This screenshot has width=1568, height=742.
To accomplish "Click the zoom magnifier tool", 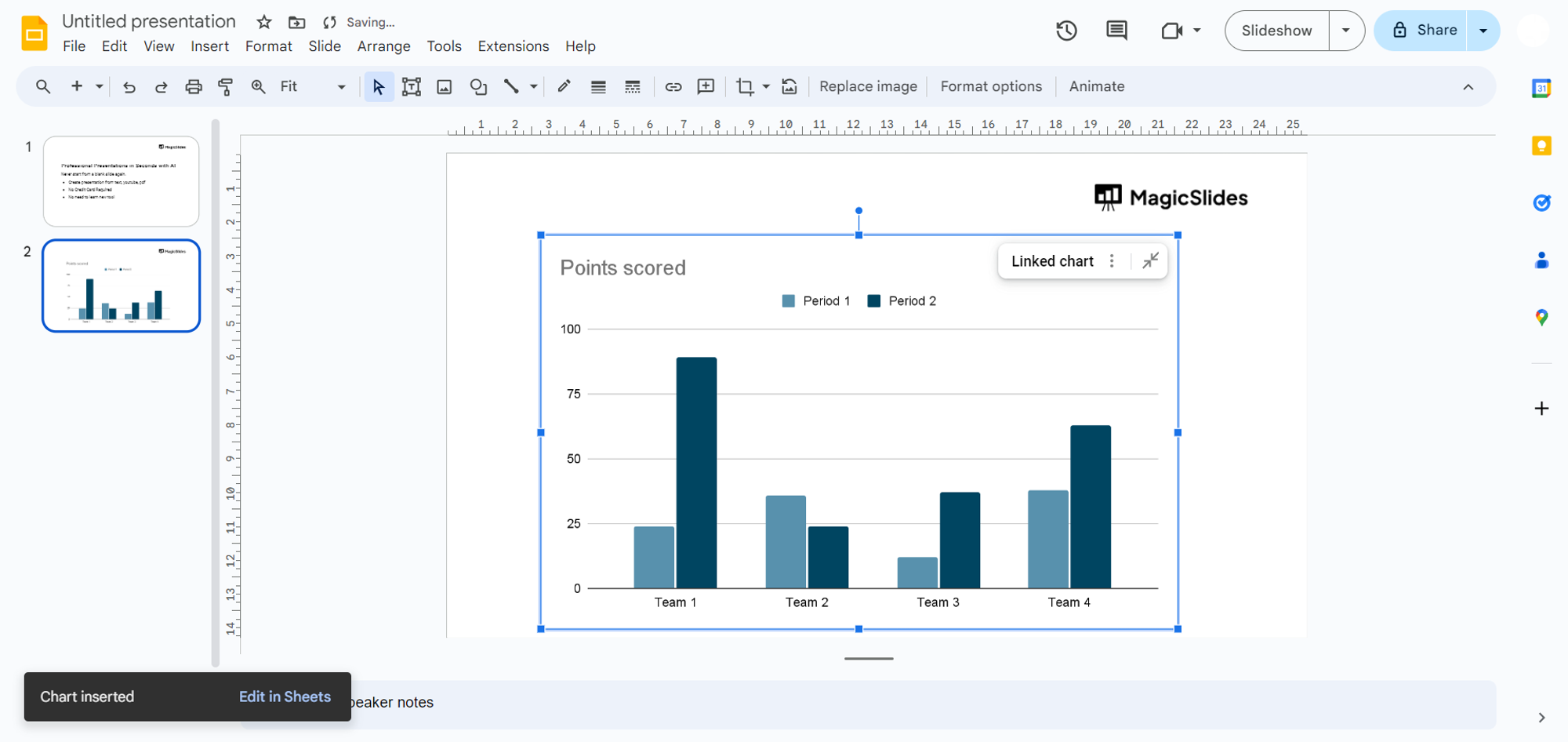I will point(258,86).
